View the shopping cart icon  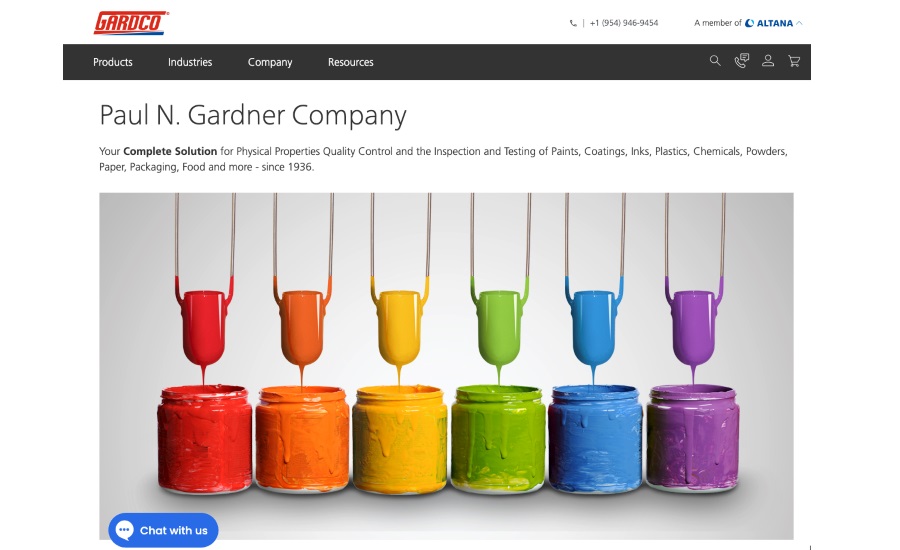794,61
